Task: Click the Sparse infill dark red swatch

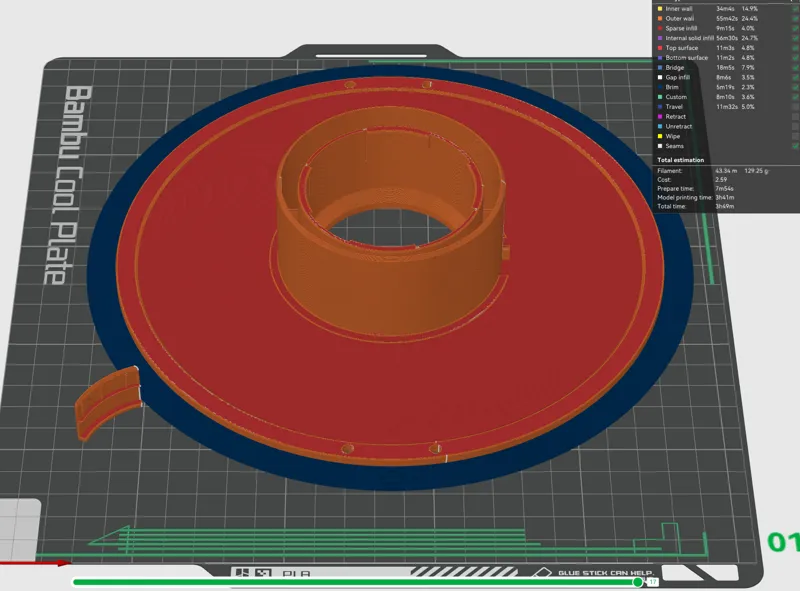Action: click(x=660, y=28)
